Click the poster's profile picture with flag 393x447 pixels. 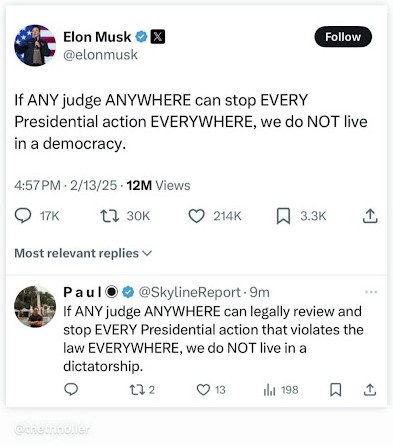tap(35, 45)
